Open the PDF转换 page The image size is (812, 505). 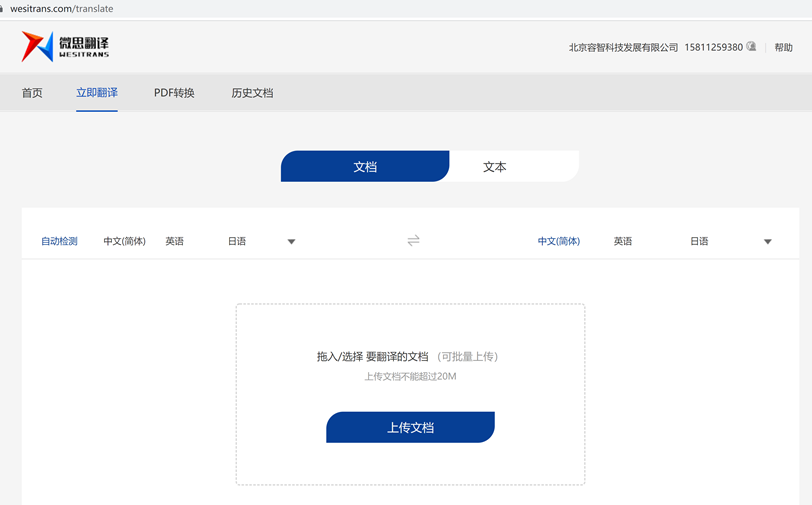click(x=174, y=93)
